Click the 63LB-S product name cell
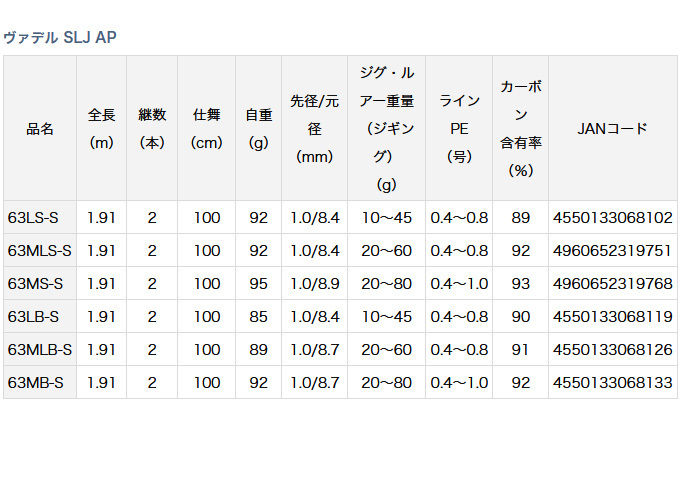 click(x=33, y=316)
